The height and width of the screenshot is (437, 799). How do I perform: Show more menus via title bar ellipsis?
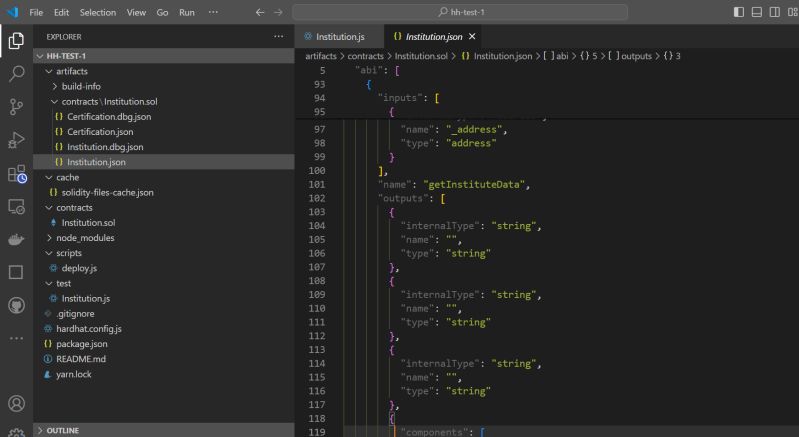pyautogui.click(x=213, y=12)
